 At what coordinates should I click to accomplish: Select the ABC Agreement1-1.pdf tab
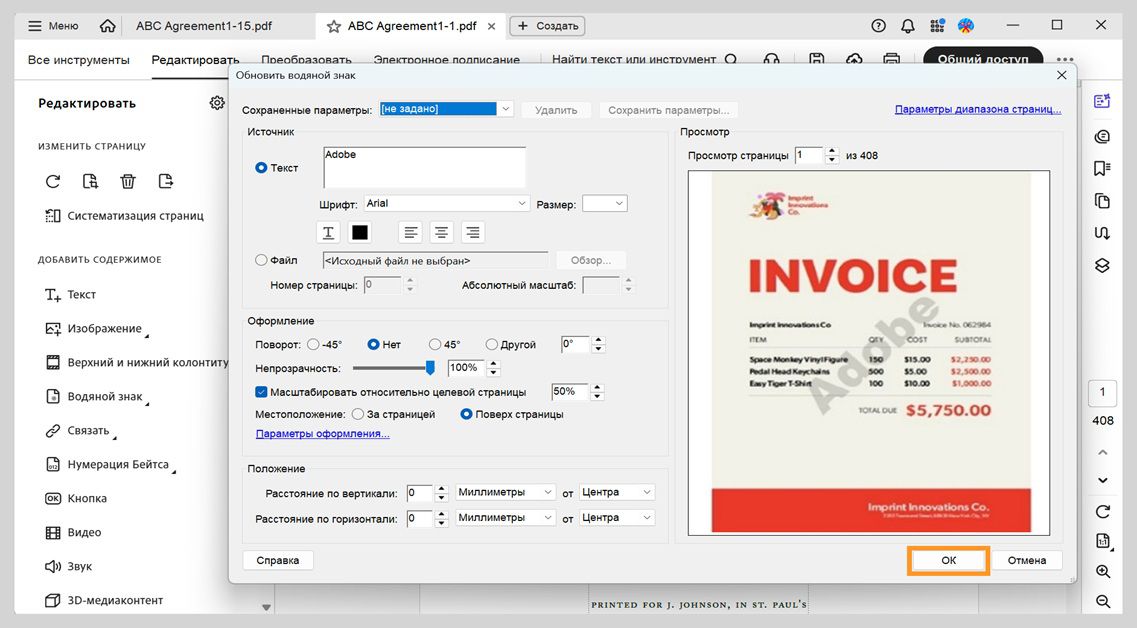point(411,26)
